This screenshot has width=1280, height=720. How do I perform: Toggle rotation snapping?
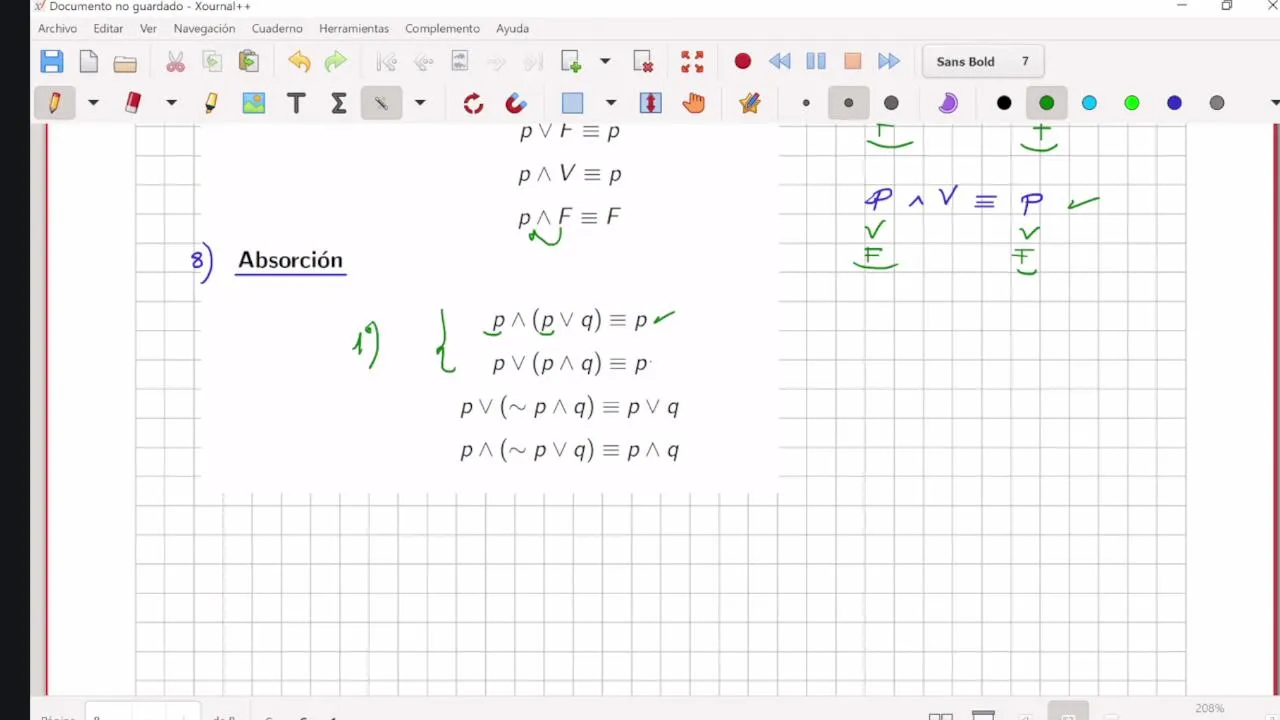pos(474,103)
